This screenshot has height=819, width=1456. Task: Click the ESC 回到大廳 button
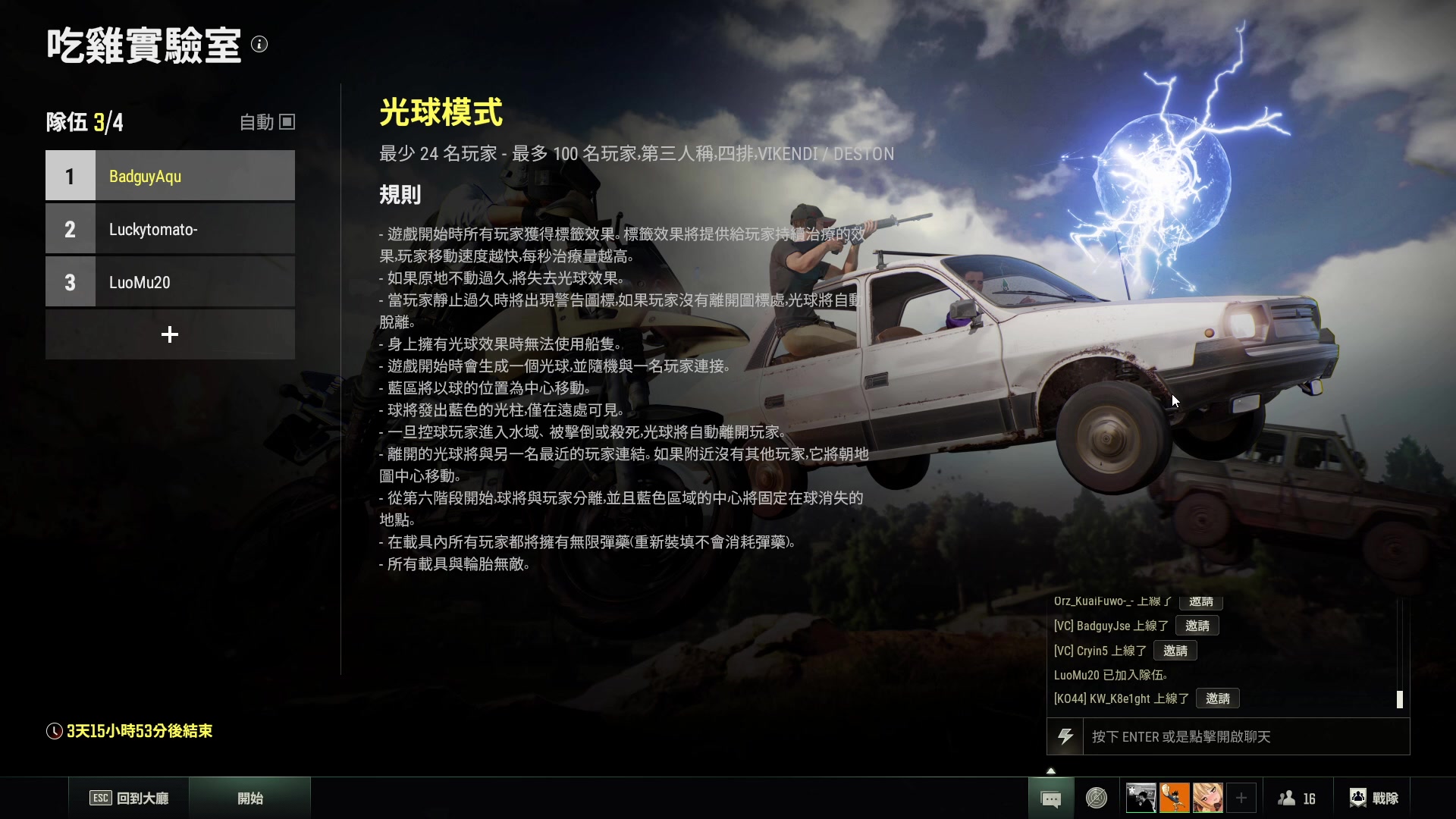[x=129, y=798]
